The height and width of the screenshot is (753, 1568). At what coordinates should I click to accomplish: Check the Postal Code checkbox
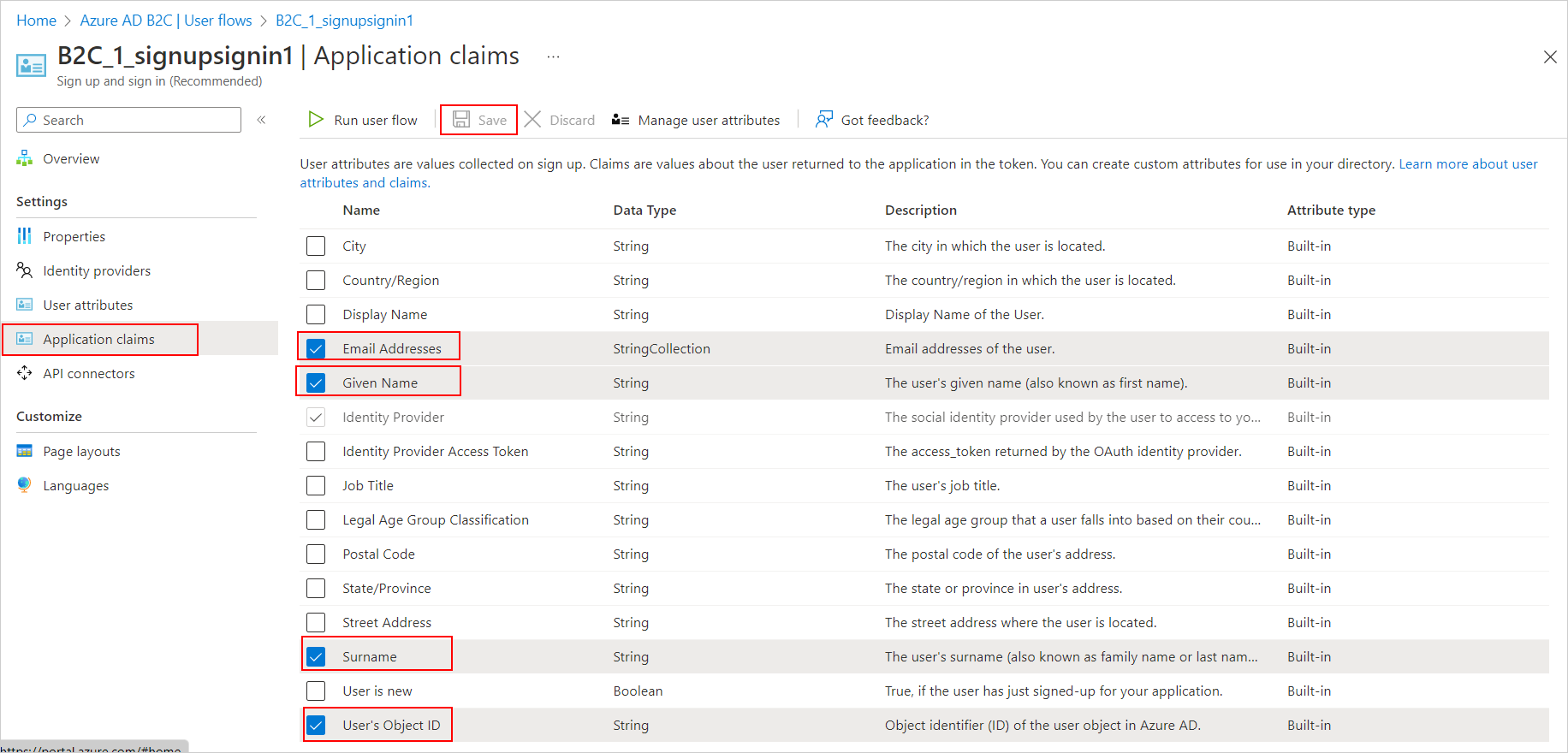click(x=316, y=554)
